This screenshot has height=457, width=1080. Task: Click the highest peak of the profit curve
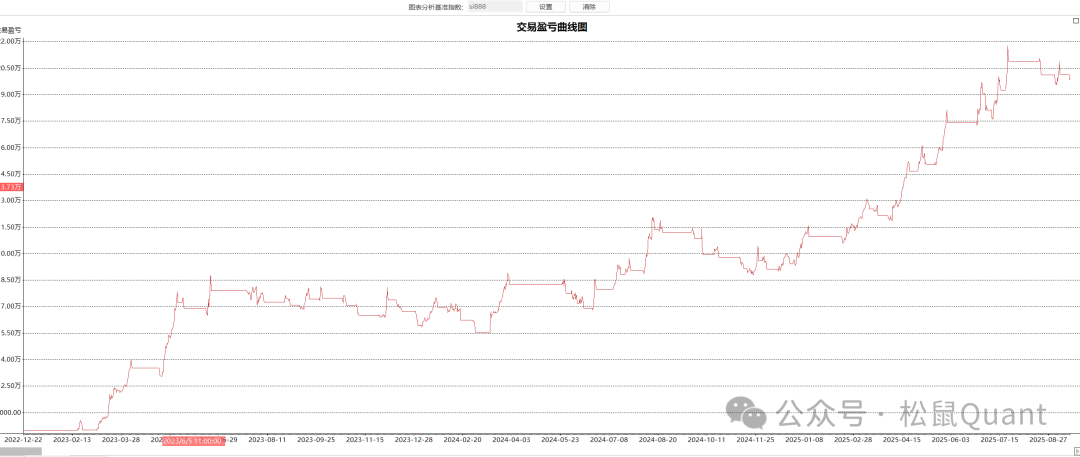(x=1007, y=47)
